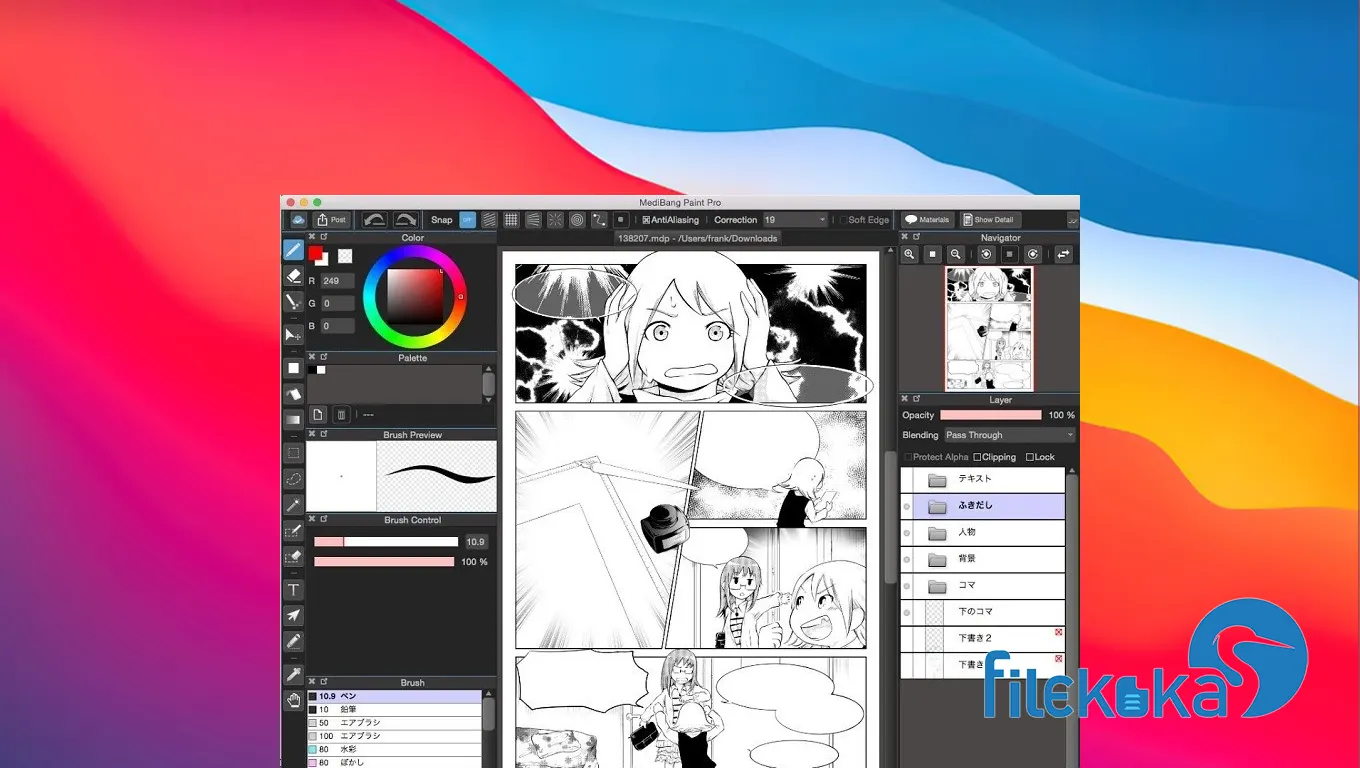1360x768 pixels.
Task: Select the Fill shape tool
Action: [x=293, y=368]
